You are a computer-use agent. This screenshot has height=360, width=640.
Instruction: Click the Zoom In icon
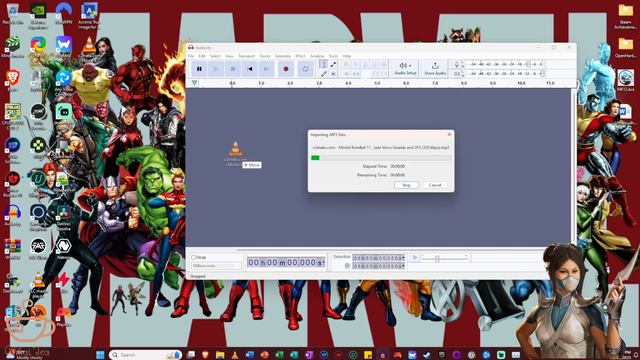[346, 64]
